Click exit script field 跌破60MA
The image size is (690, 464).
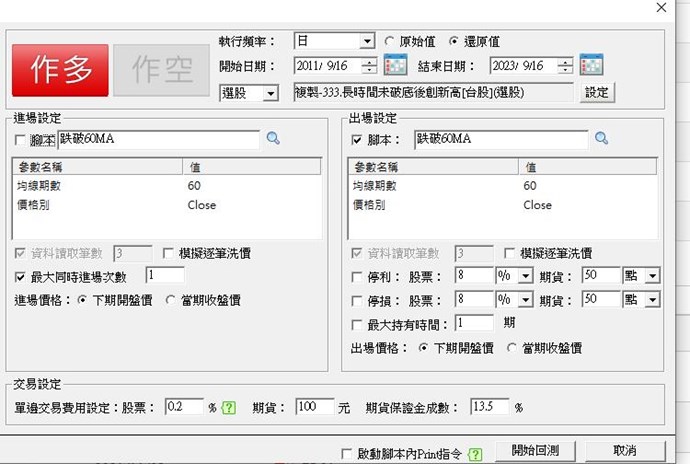501,140
